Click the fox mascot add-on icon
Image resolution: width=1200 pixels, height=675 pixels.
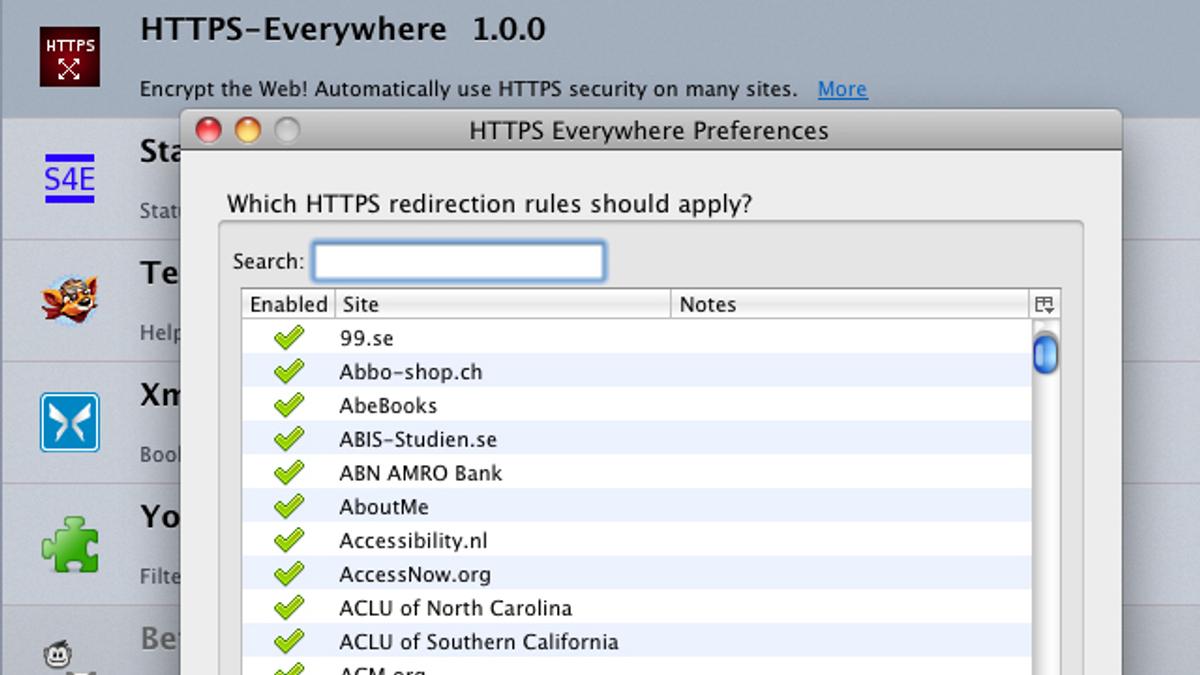pyautogui.click(x=69, y=299)
